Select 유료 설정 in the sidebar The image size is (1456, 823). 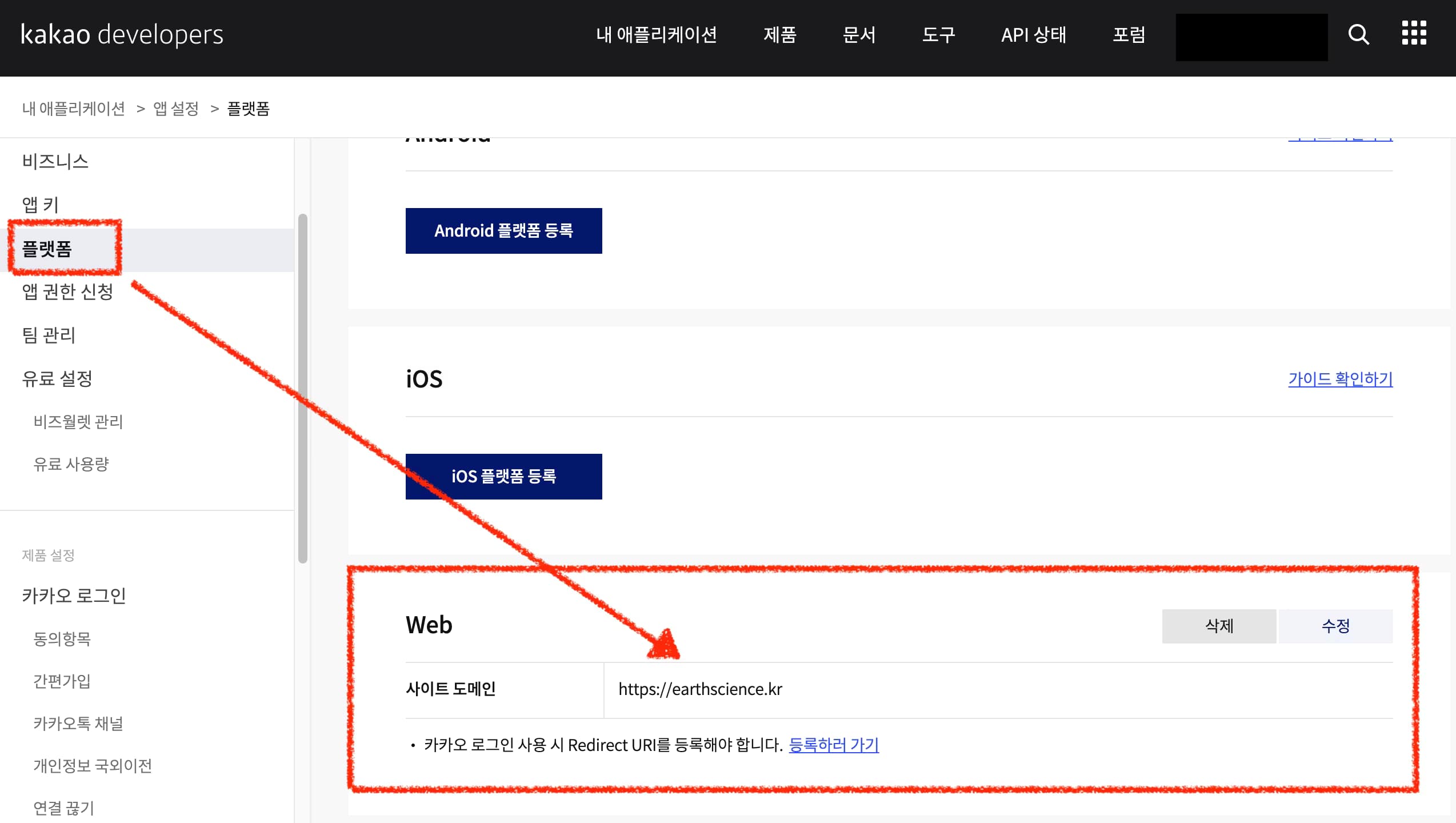pos(57,378)
